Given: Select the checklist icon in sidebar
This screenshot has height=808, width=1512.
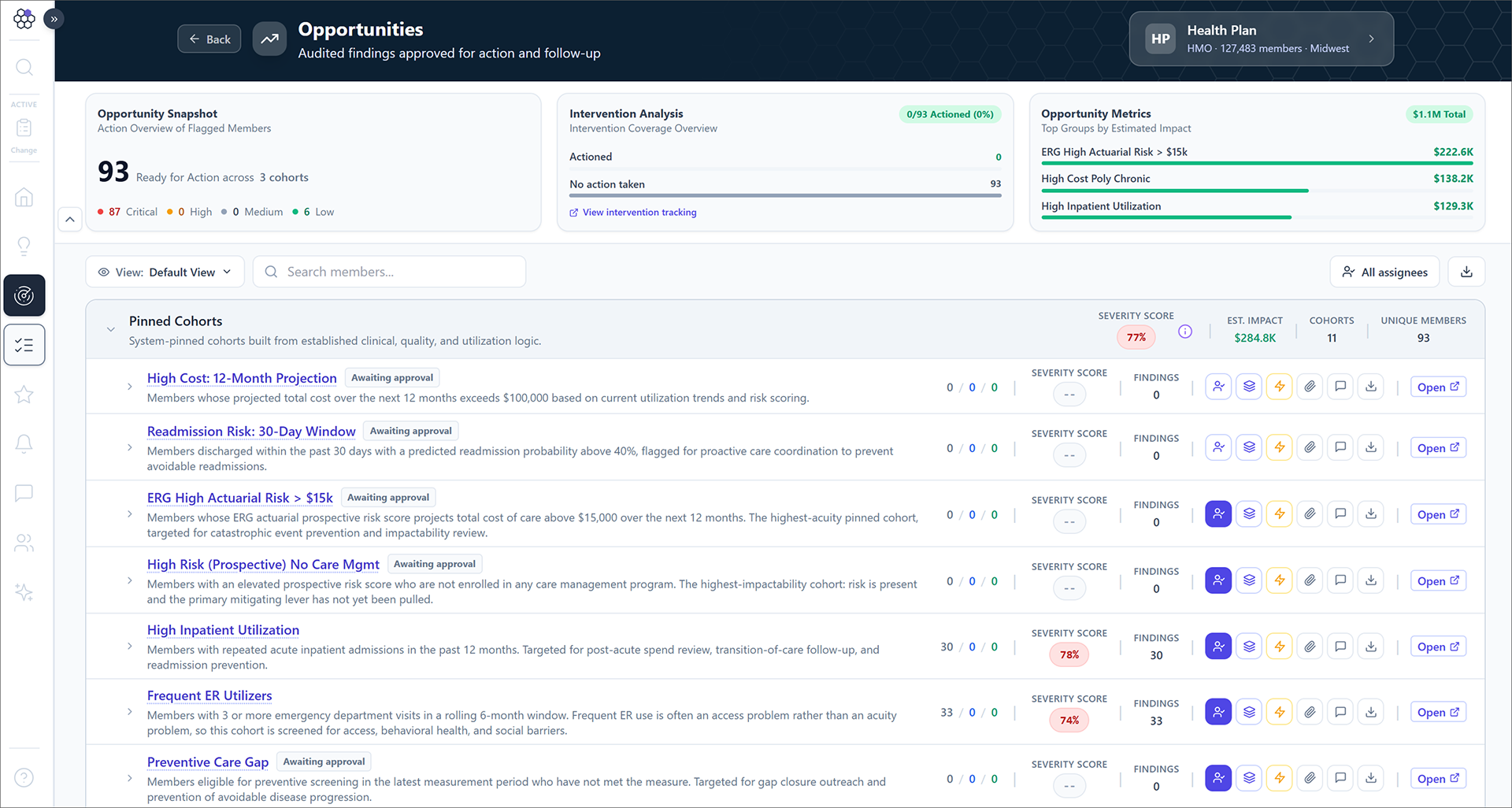Looking at the screenshot, I should [24, 345].
